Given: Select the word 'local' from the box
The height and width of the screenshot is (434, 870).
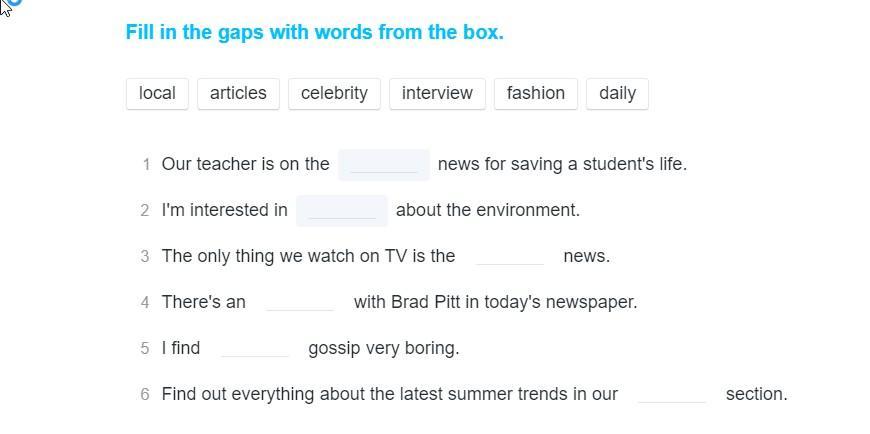Looking at the screenshot, I should pyautogui.click(x=157, y=93).
